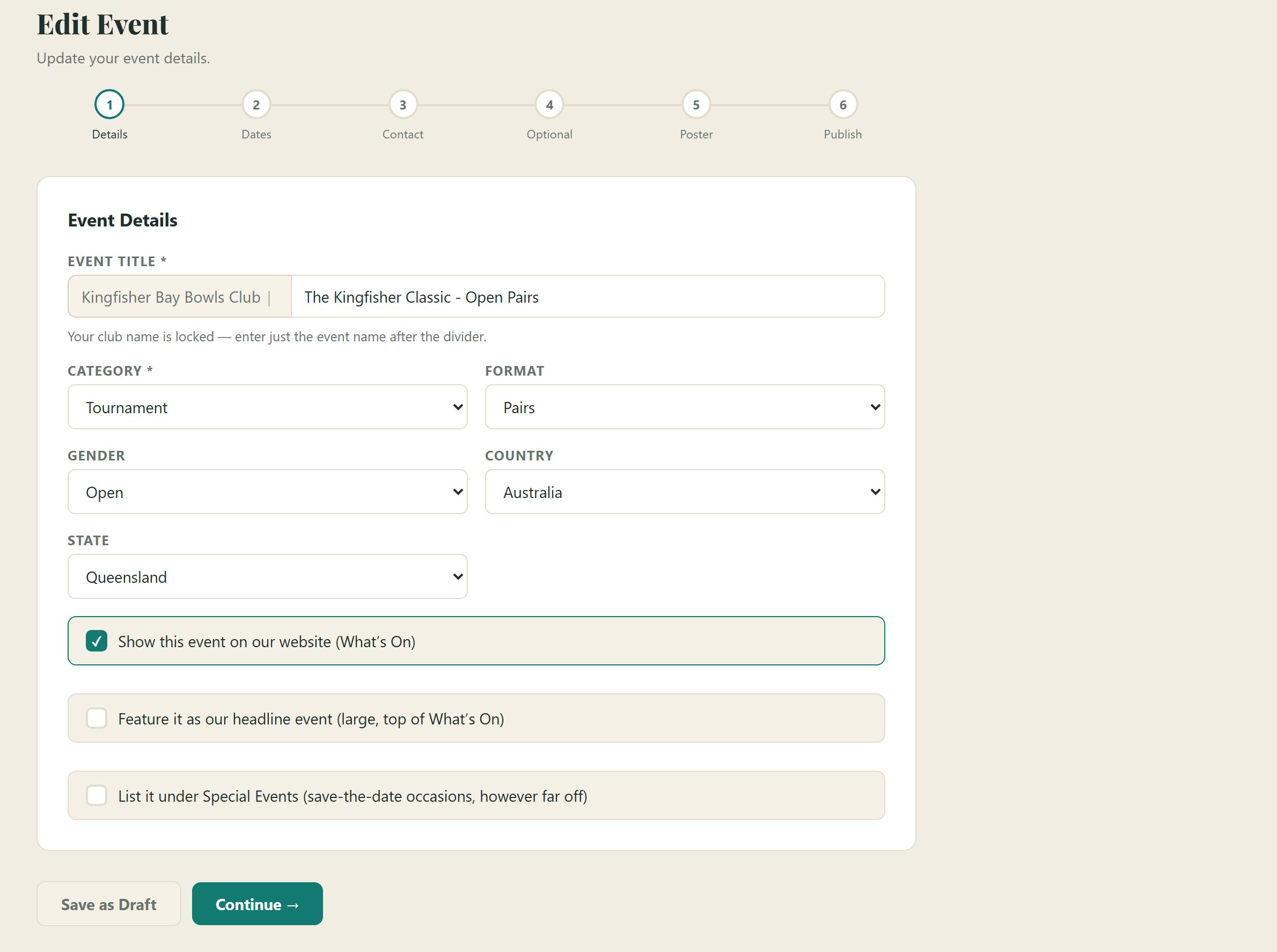Click the Optional step label
This screenshot has width=1277, height=952.
[x=550, y=134]
